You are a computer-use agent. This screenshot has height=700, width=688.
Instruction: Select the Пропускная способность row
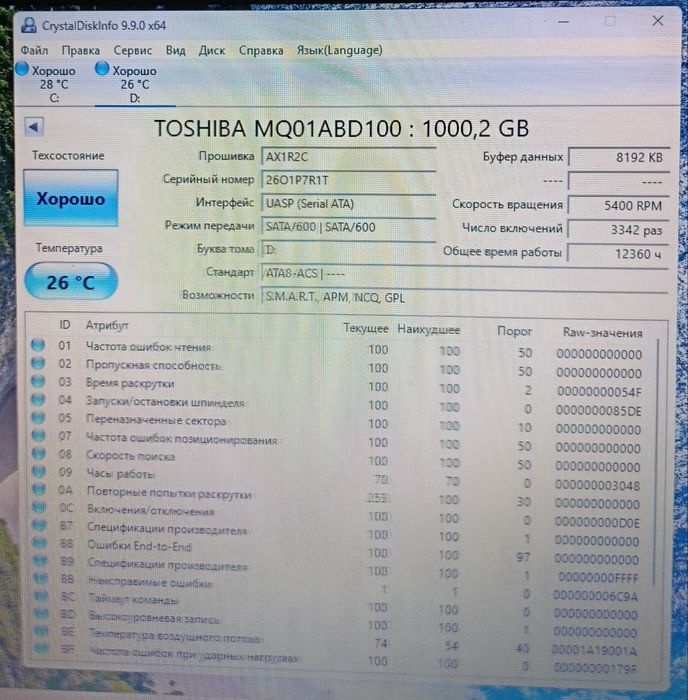pos(339,367)
